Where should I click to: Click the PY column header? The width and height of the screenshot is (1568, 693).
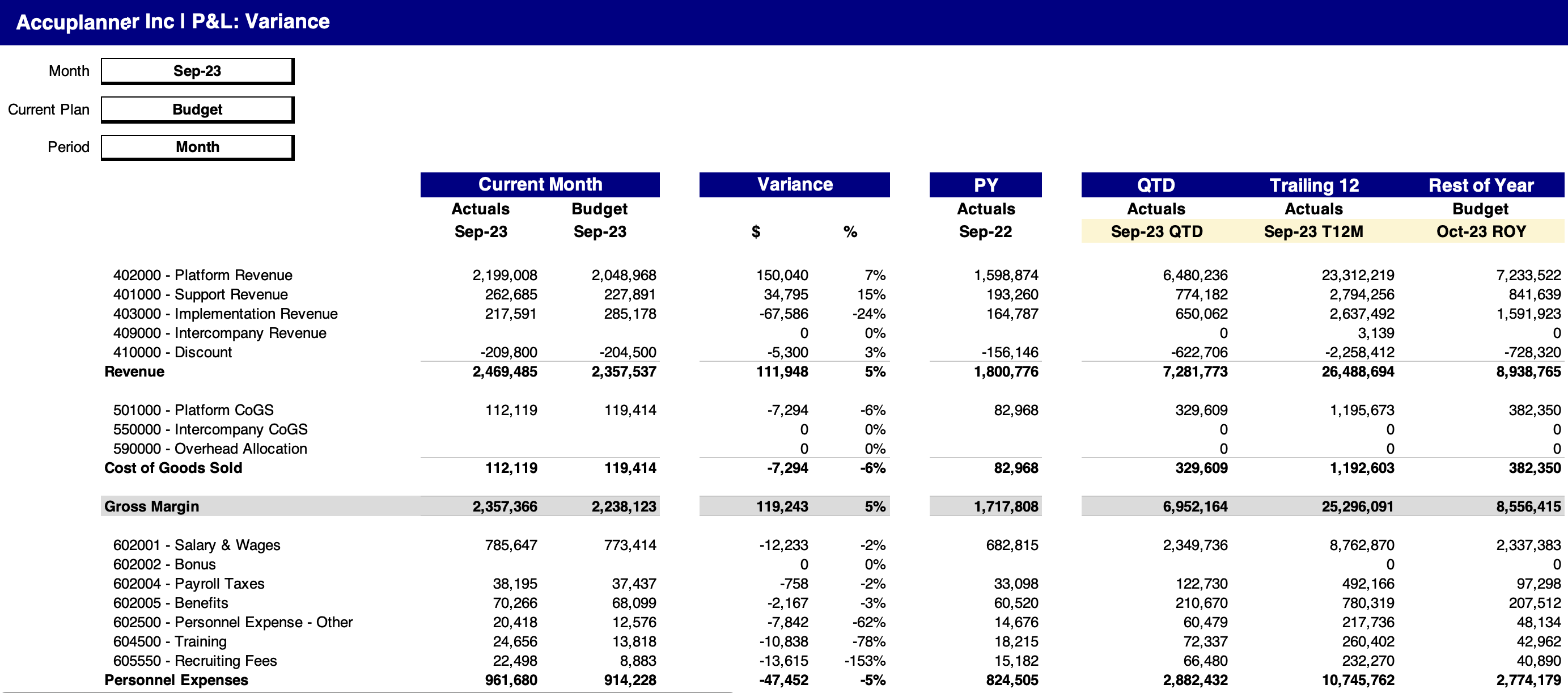click(985, 185)
